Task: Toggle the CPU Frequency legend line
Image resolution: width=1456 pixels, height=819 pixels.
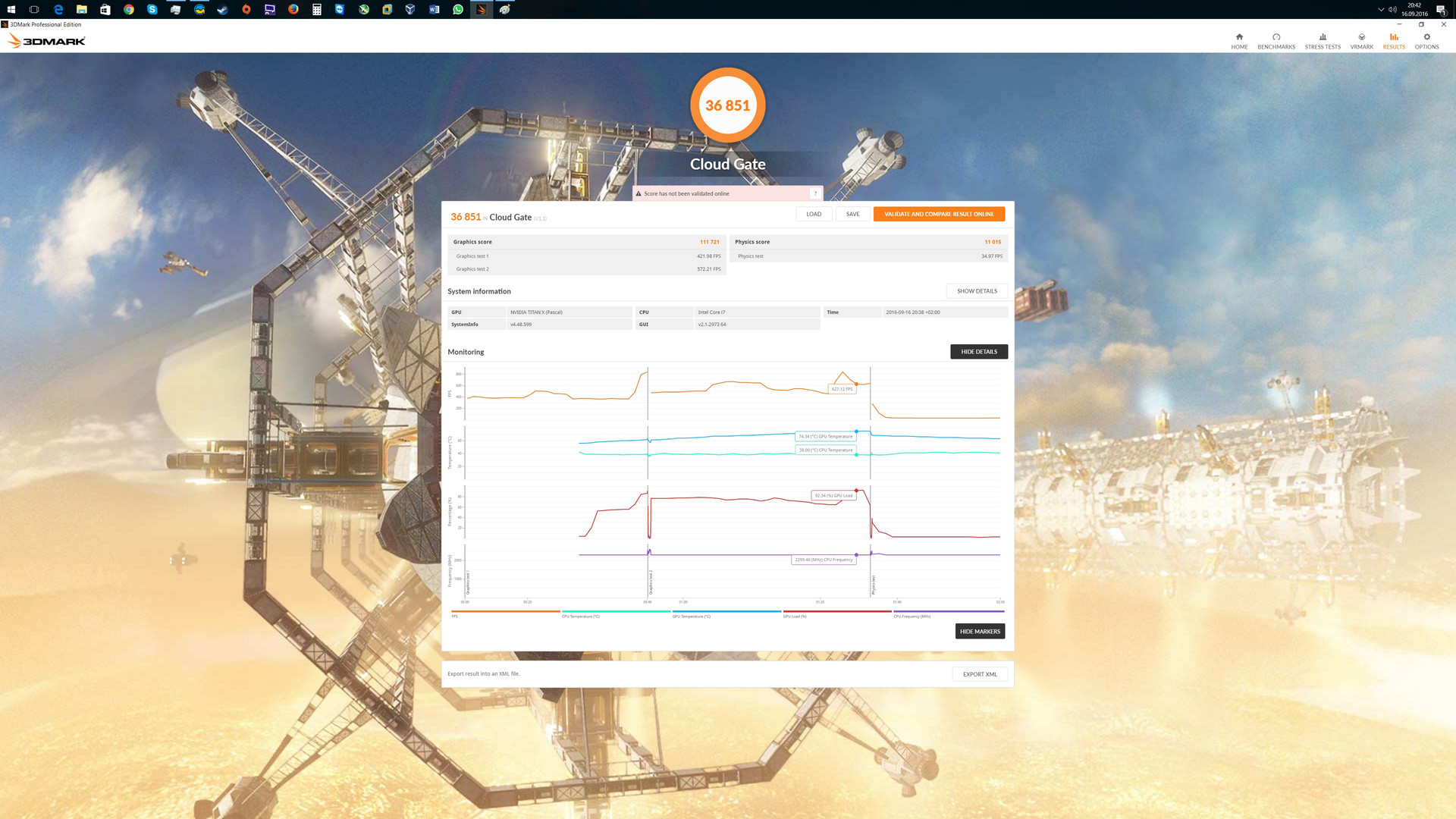Action: (x=949, y=613)
